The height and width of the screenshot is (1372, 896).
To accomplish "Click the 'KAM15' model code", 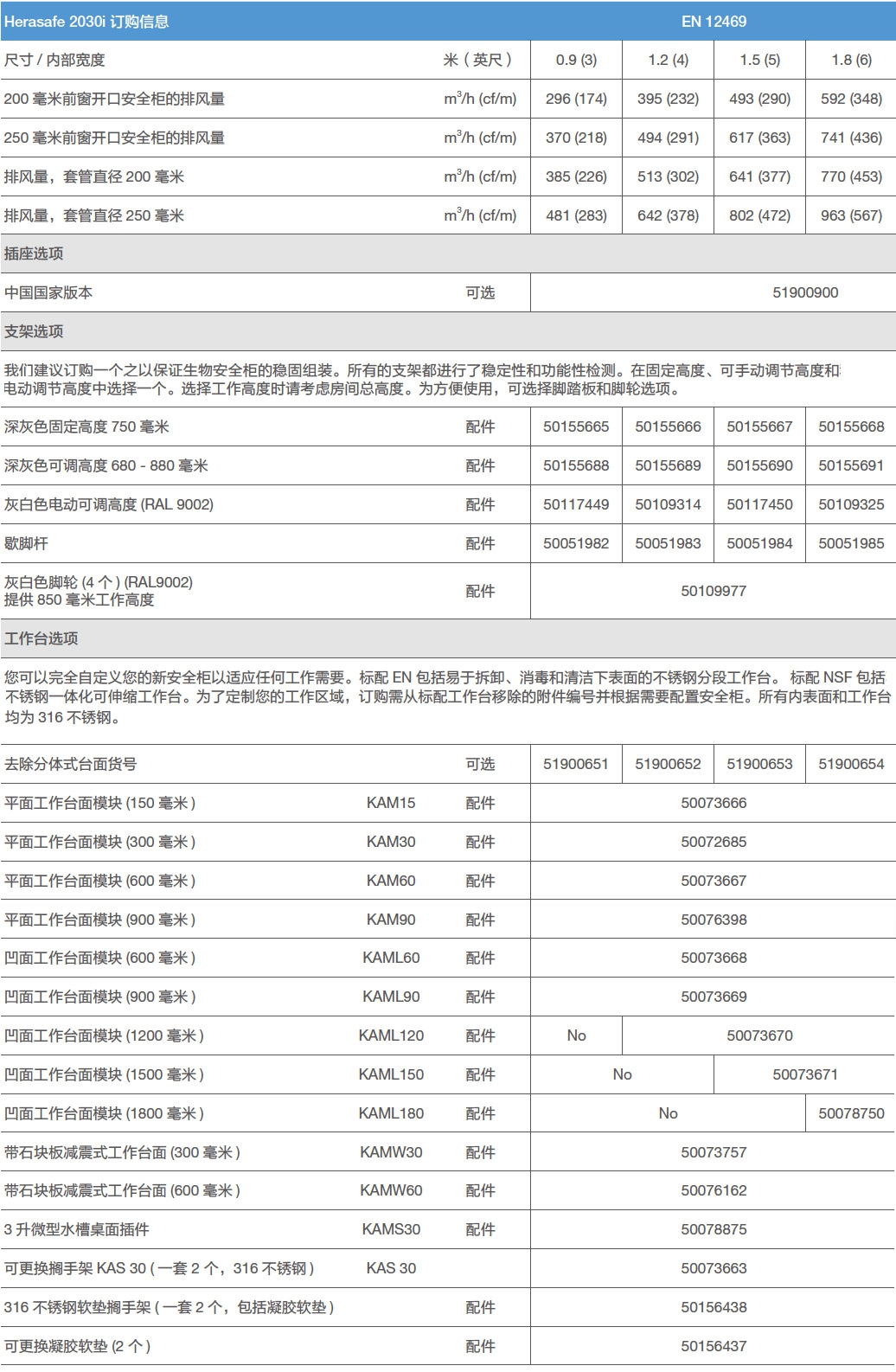I will pos(391,803).
